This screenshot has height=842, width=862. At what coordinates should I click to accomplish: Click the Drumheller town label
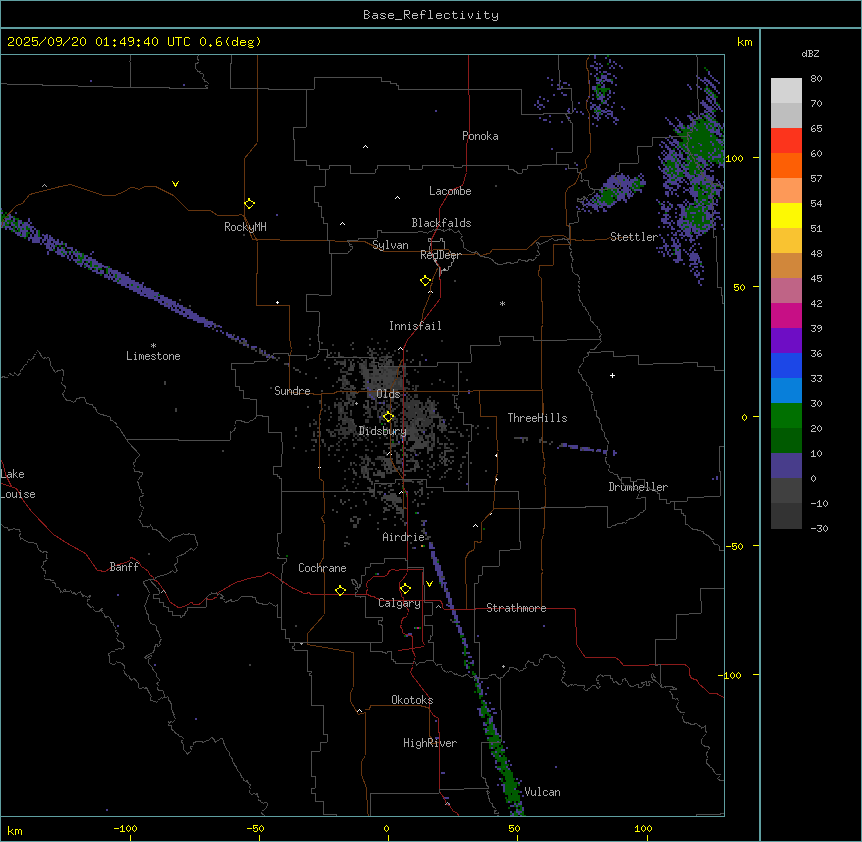[x=637, y=487]
